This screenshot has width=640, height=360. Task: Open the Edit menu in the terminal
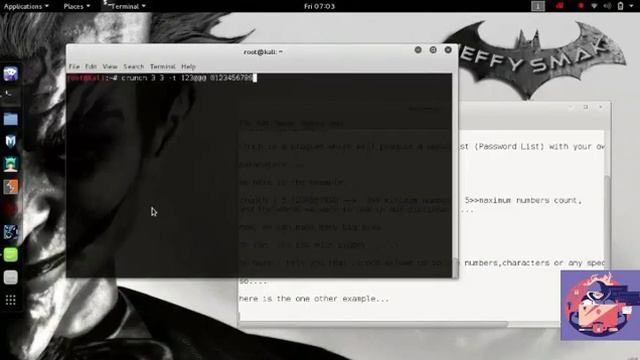[91, 67]
